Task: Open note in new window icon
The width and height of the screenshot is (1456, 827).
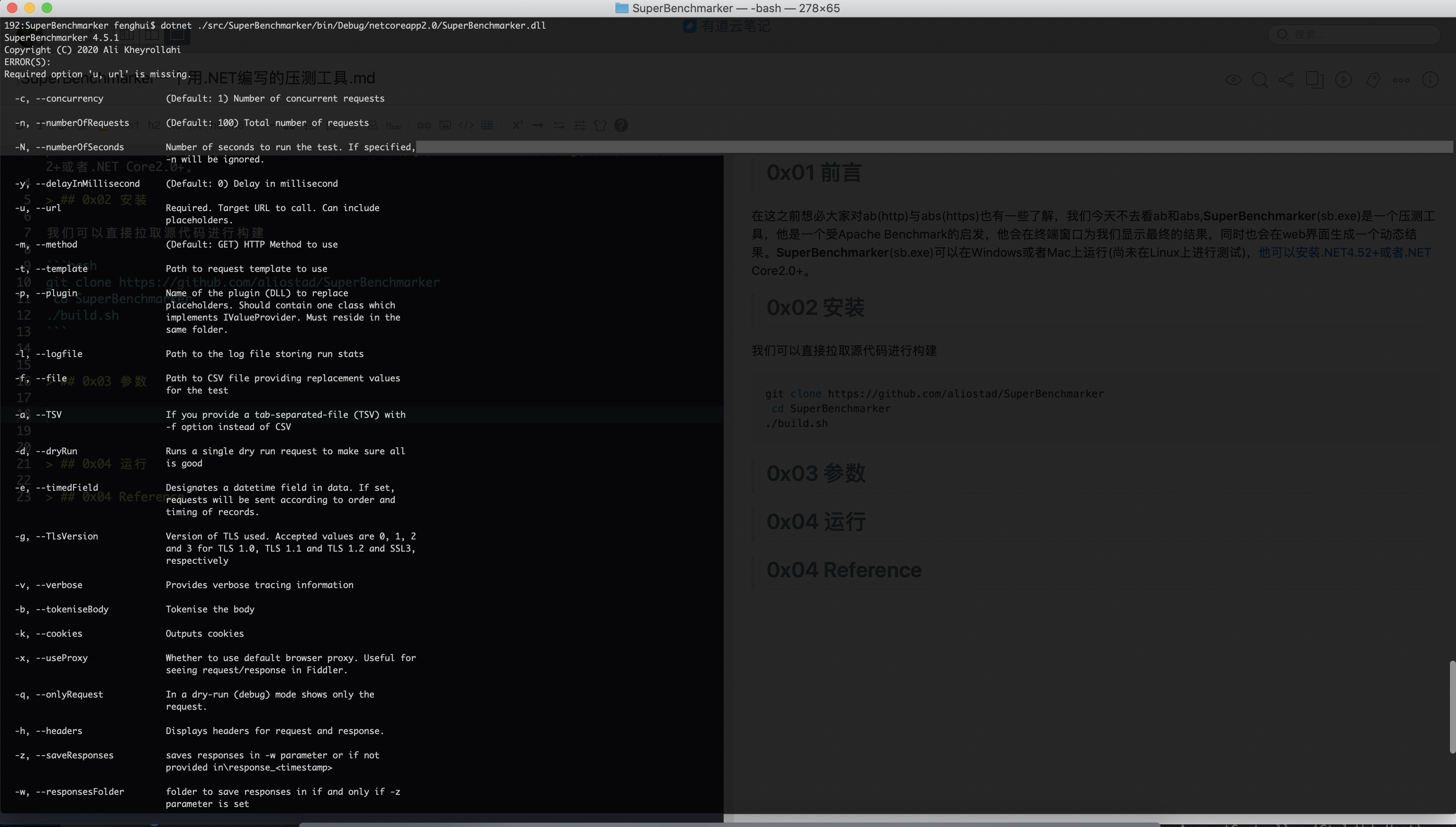Action: pyautogui.click(x=1314, y=79)
